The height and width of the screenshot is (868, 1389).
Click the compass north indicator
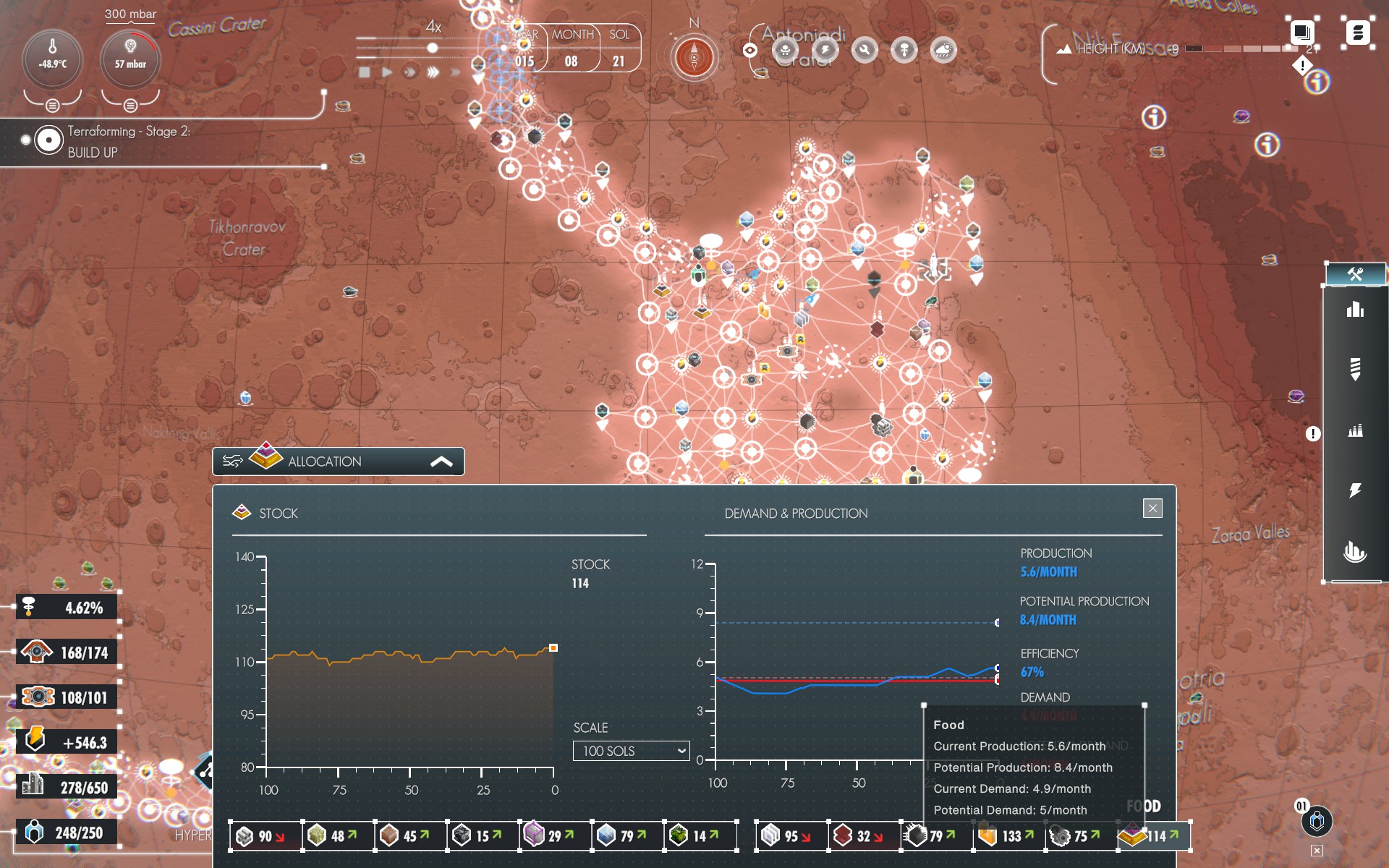coord(694,56)
